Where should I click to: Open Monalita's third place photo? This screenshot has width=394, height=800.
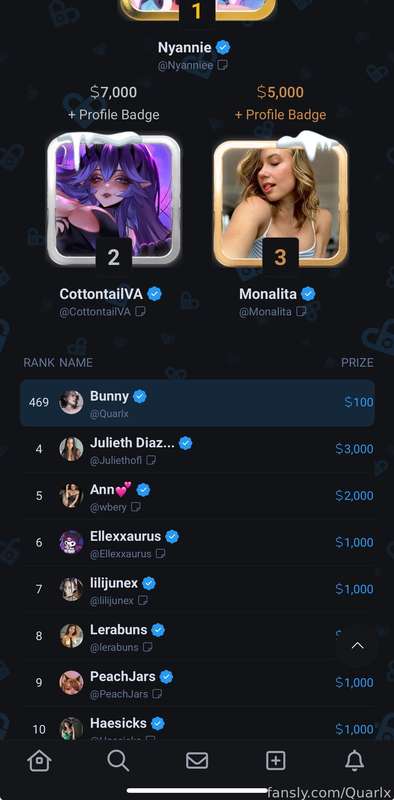point(280,202)
